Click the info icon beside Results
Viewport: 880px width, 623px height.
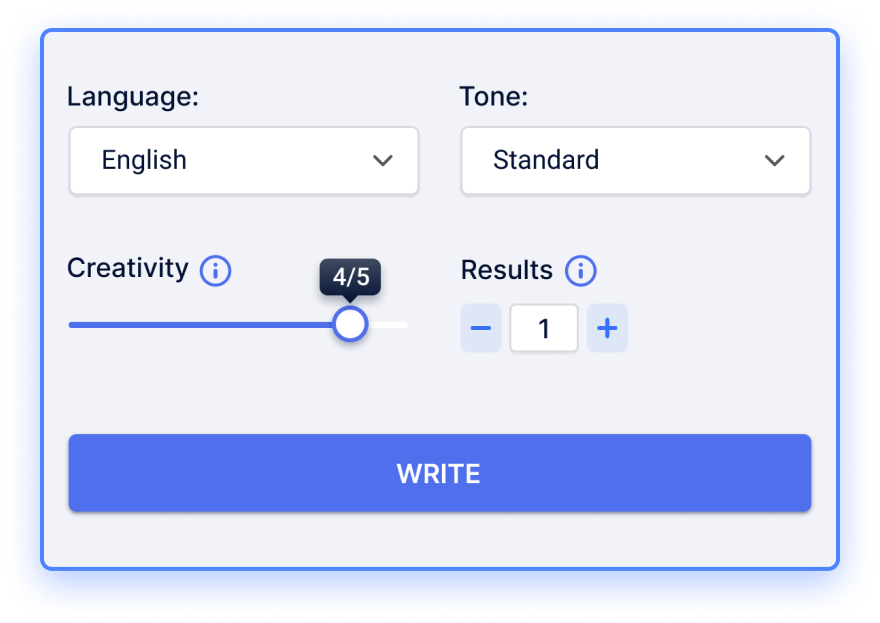click(580, 271)
